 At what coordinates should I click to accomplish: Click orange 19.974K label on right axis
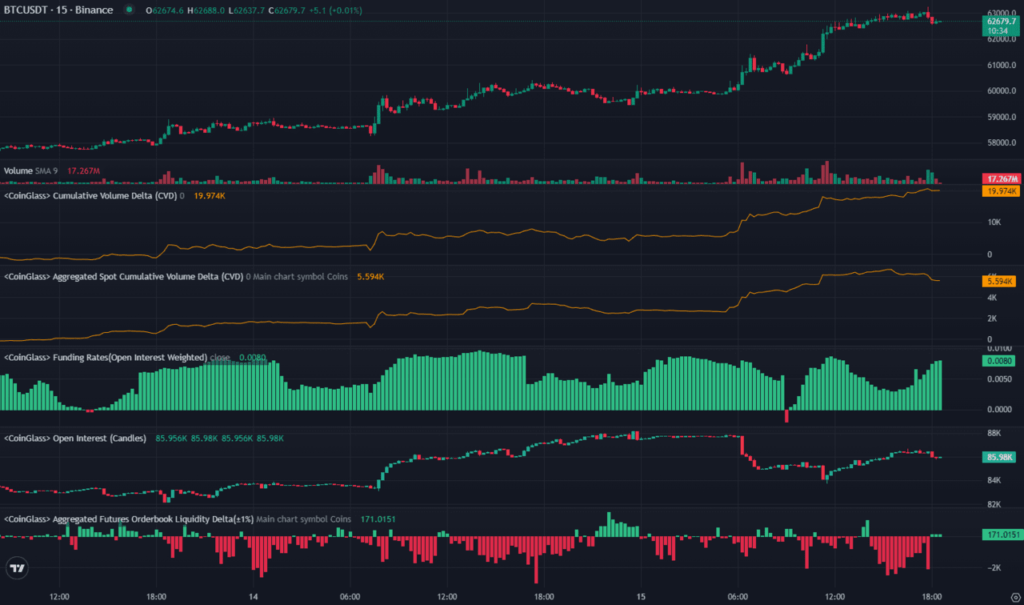pyautogui.click(x=1000, y=191)
